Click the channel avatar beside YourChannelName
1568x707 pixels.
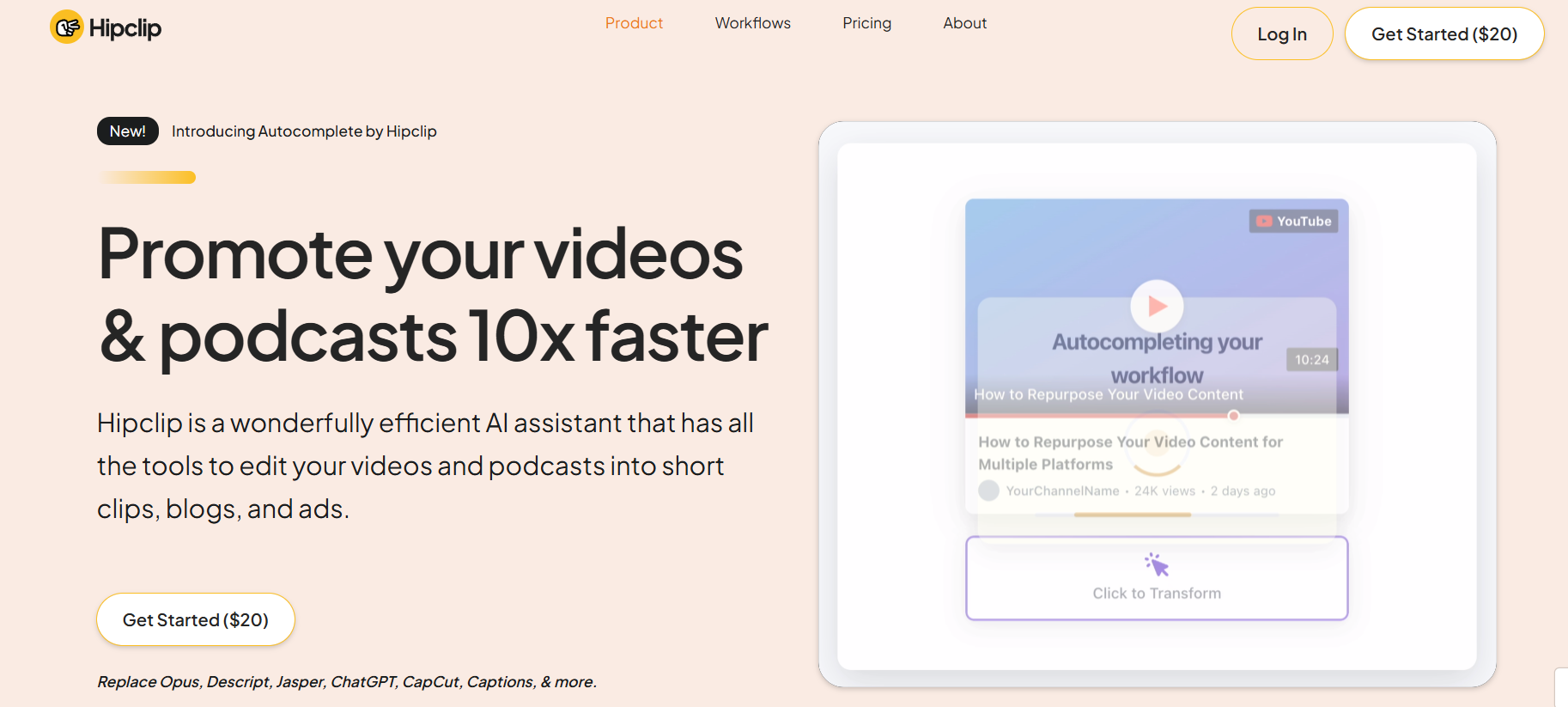(989, 491)
